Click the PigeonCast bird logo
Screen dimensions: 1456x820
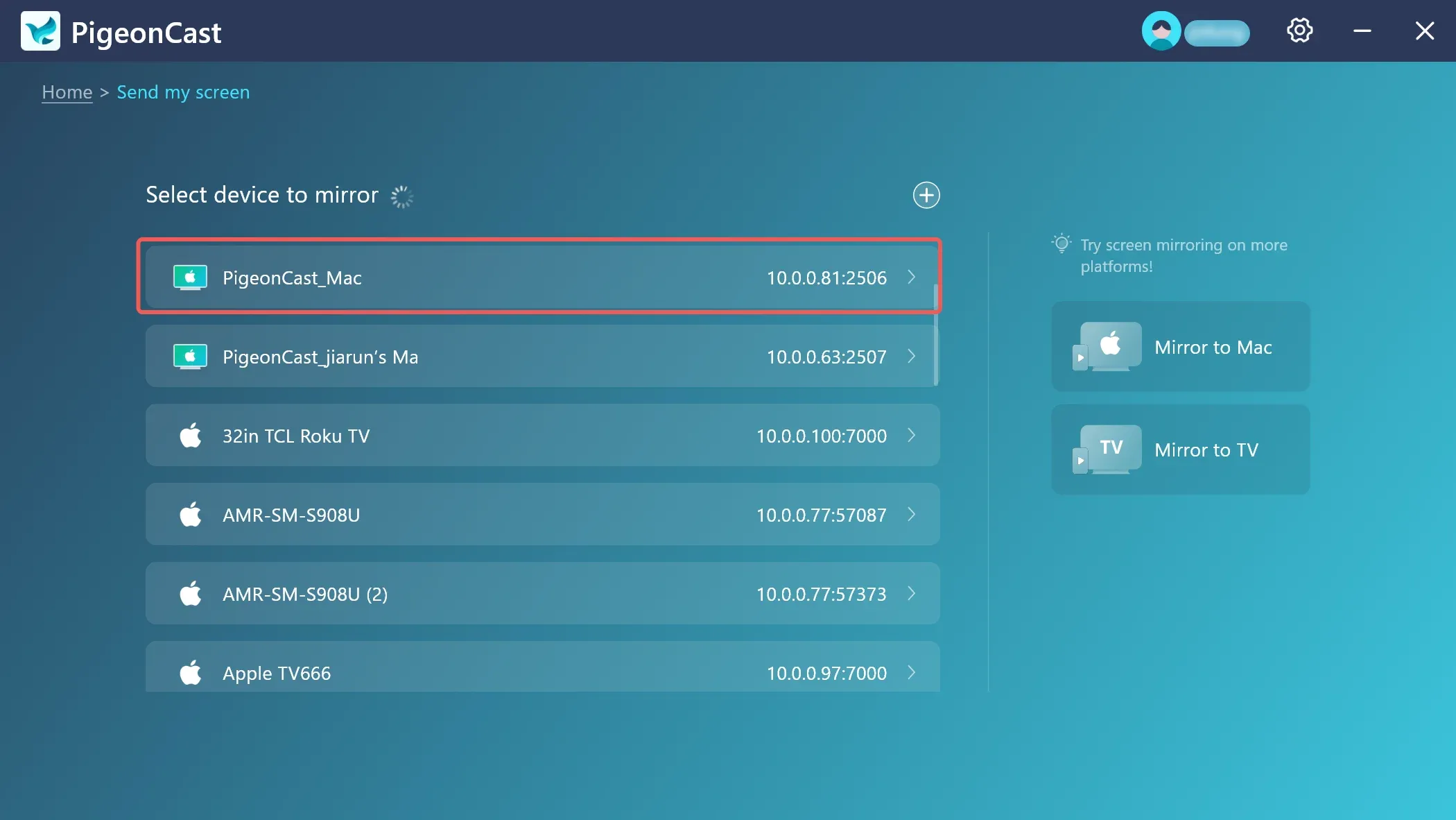[x=40, y=31]
